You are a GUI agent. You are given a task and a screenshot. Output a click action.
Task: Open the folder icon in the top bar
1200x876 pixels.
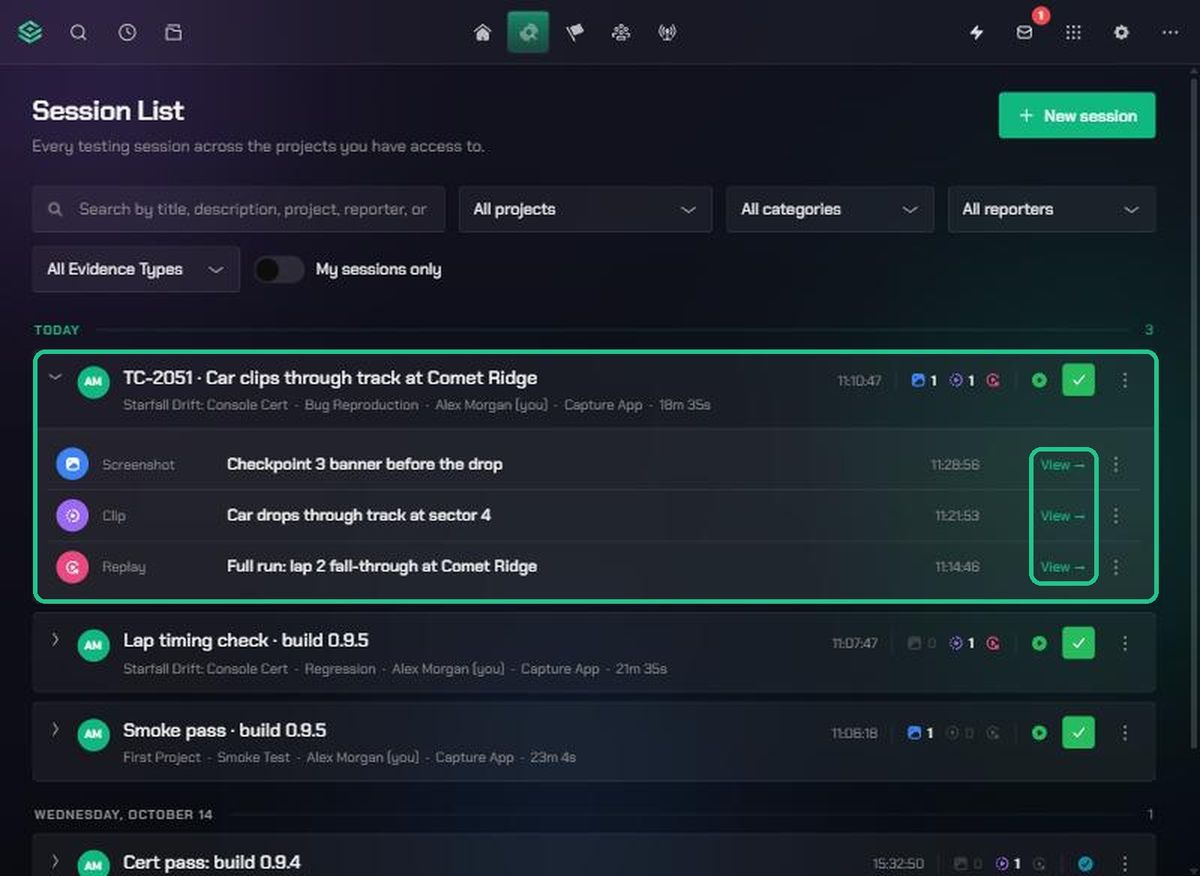[174, 32]
